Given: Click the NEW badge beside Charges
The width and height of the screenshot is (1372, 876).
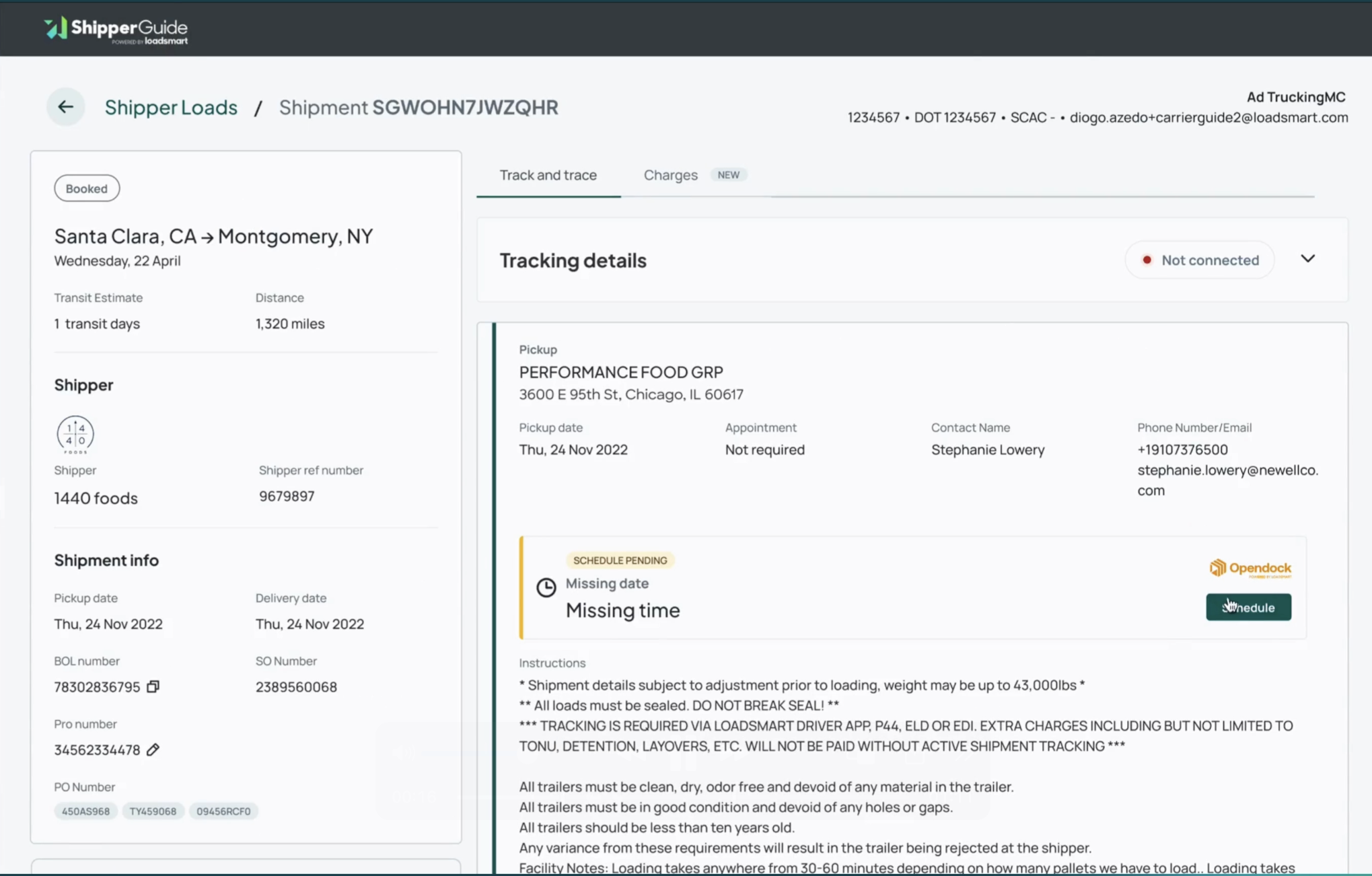Looking at the screenshot, I should (728, 175).
